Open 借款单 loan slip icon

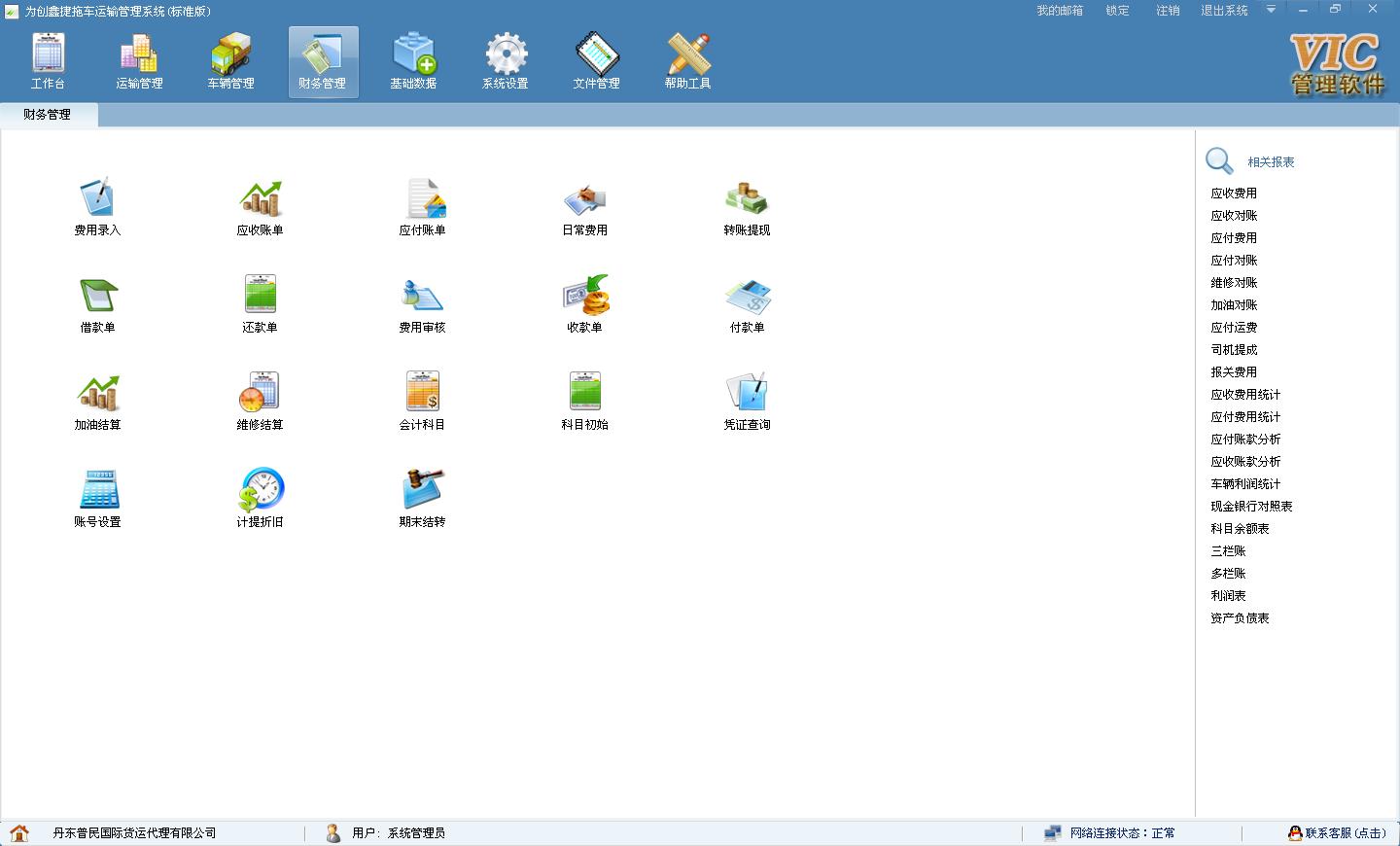click(97, 304)
